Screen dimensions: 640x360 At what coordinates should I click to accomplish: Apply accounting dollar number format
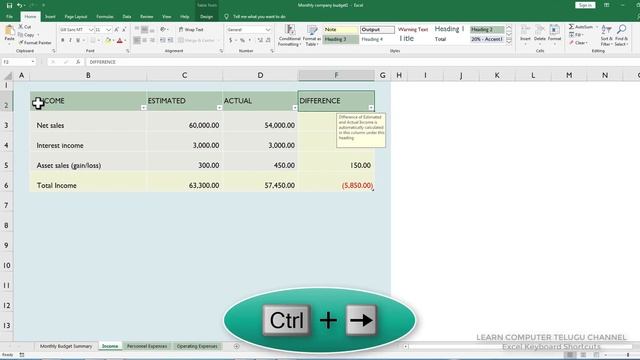coord(231,40)
